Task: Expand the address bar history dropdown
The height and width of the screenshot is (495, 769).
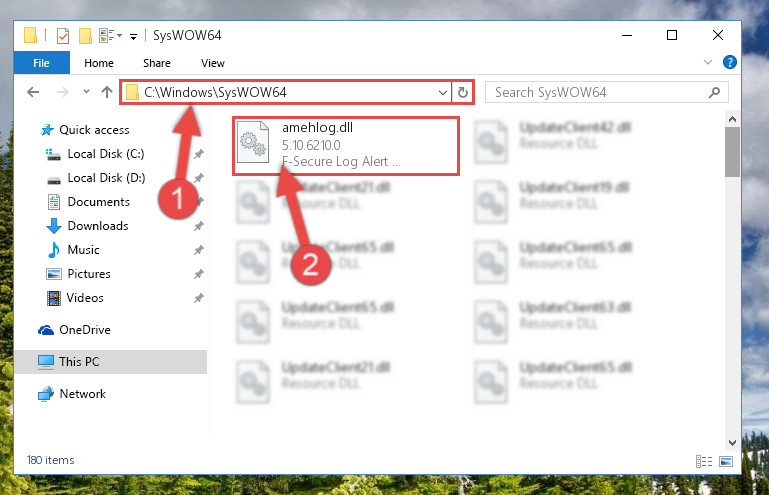Action: (x=442, y=92)
